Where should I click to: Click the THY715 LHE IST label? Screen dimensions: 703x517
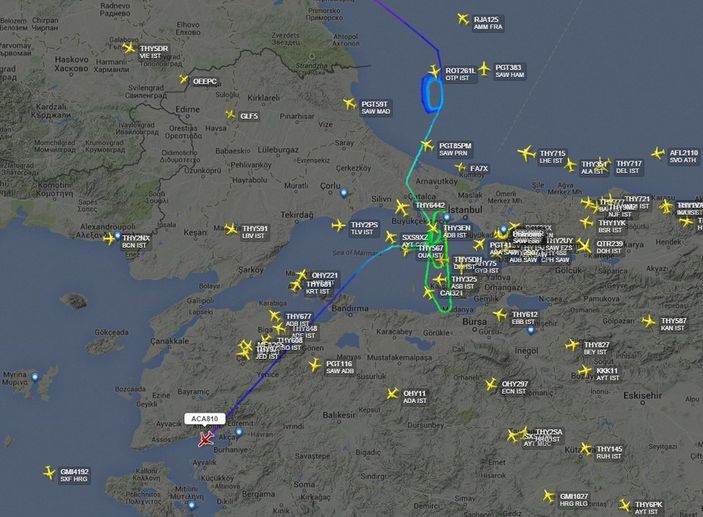[553, 157]
